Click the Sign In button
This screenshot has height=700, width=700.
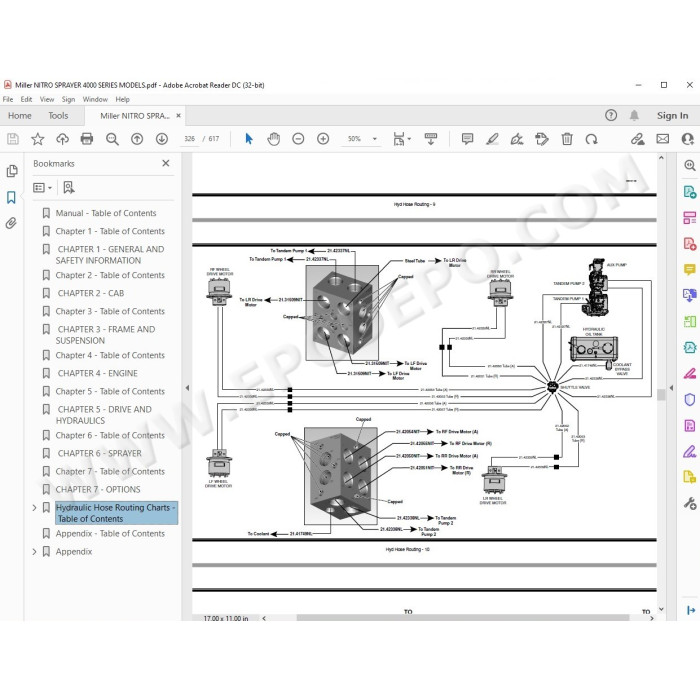click(672, 116)
